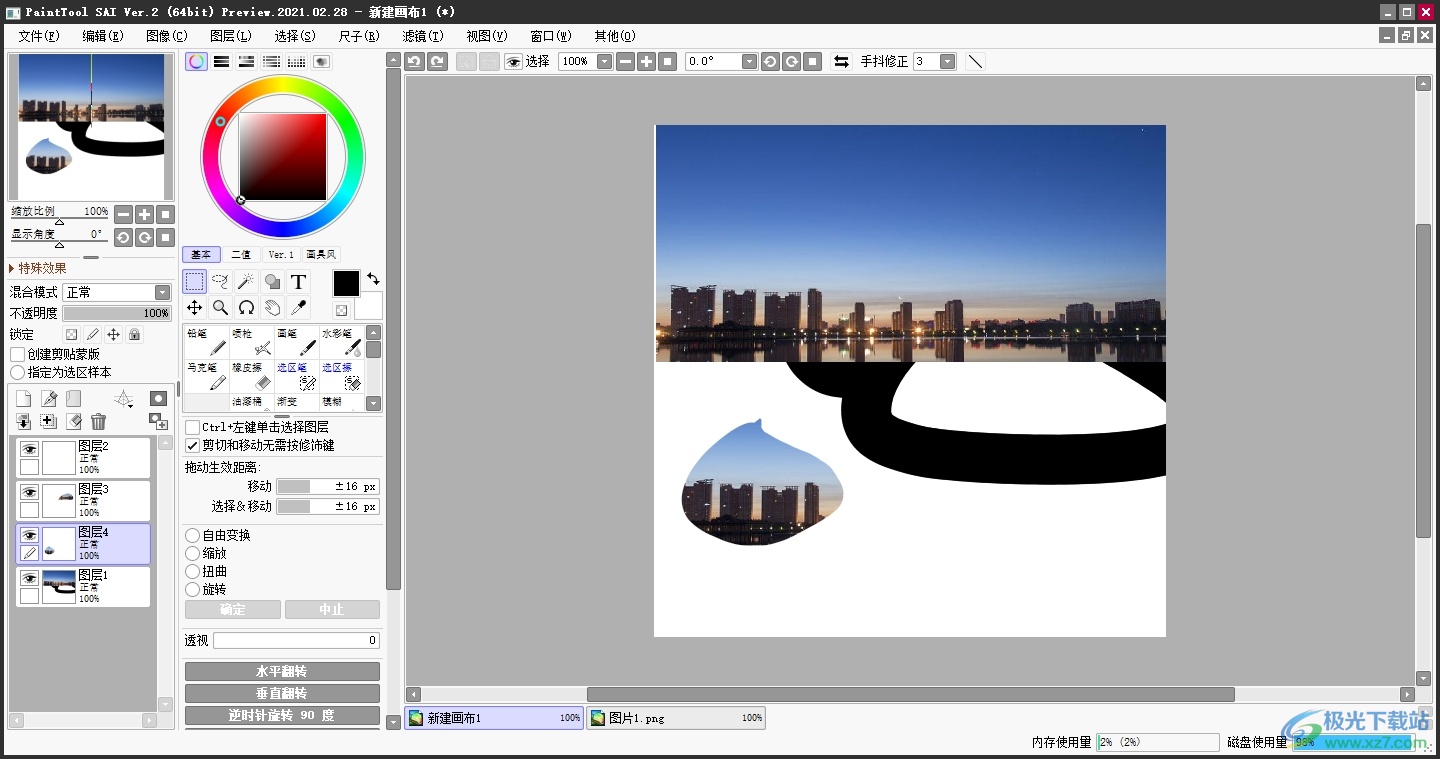Viewport: 1440px width, 759px height.
Task: Open the 文件 menu
Action: click(x=39, y=35)
